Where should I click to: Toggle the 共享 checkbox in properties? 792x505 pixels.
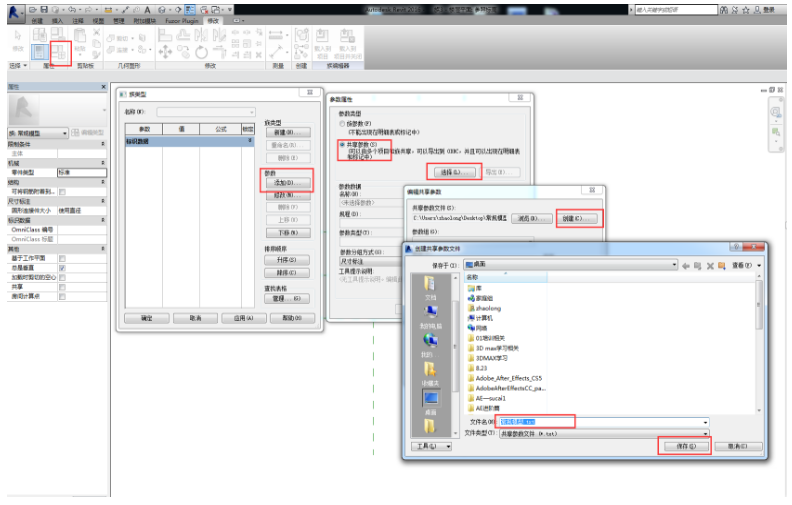(62, 287)
